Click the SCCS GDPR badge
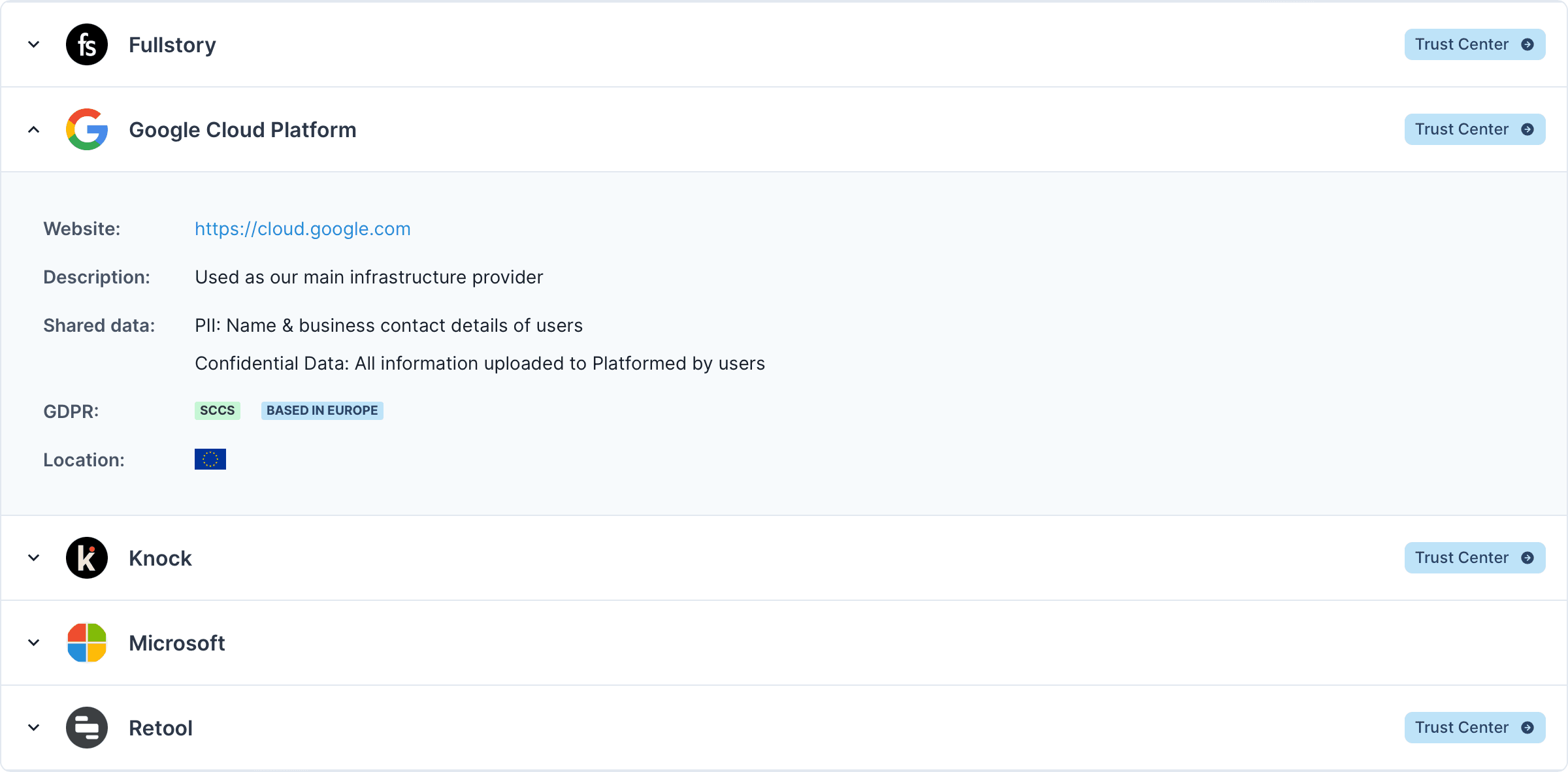The image size is (1568, 772). click(x=217, y=410)
